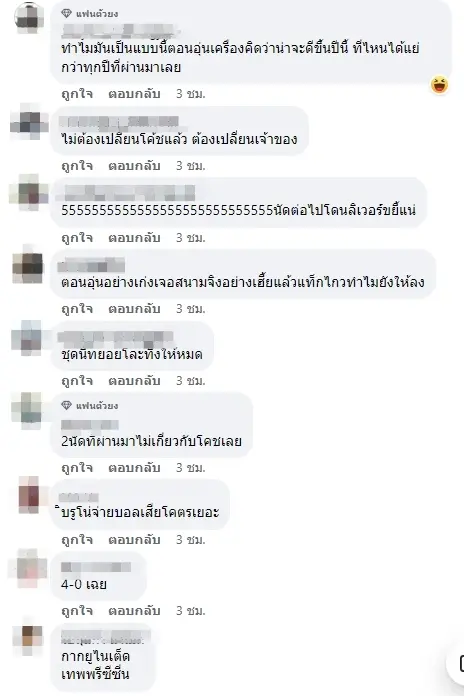Open the avatar beside the 5555 comment
The width and height of the screenshot is (464, 696).
point(29,194)
